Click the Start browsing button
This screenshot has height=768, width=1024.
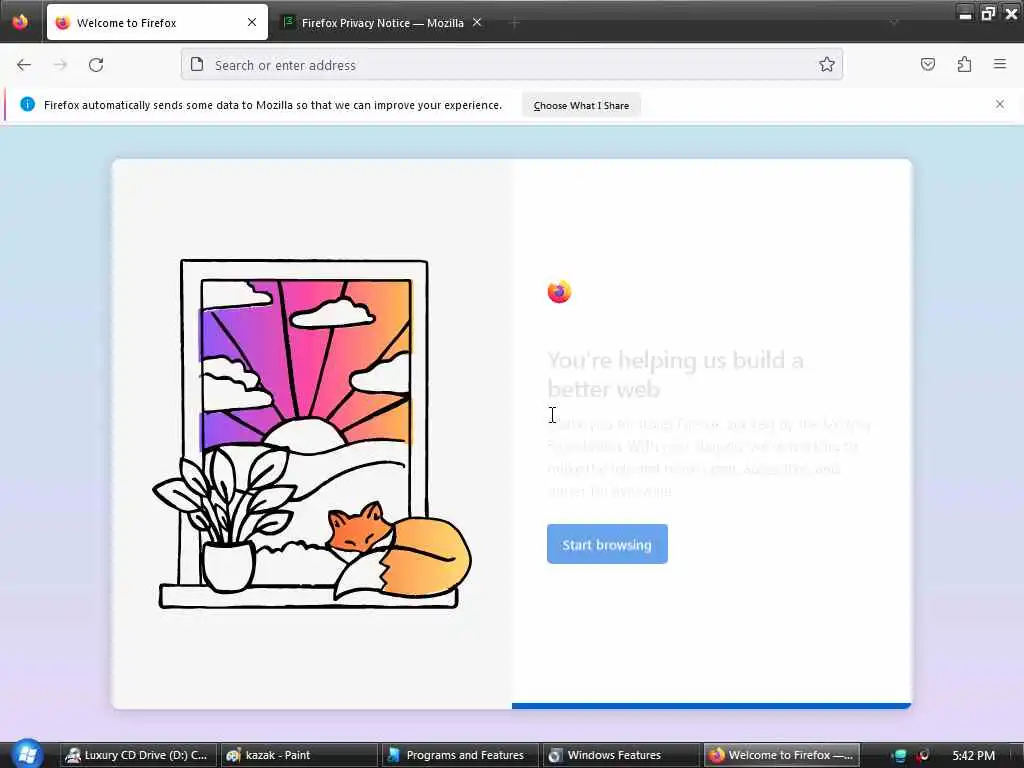pos(607,544)
